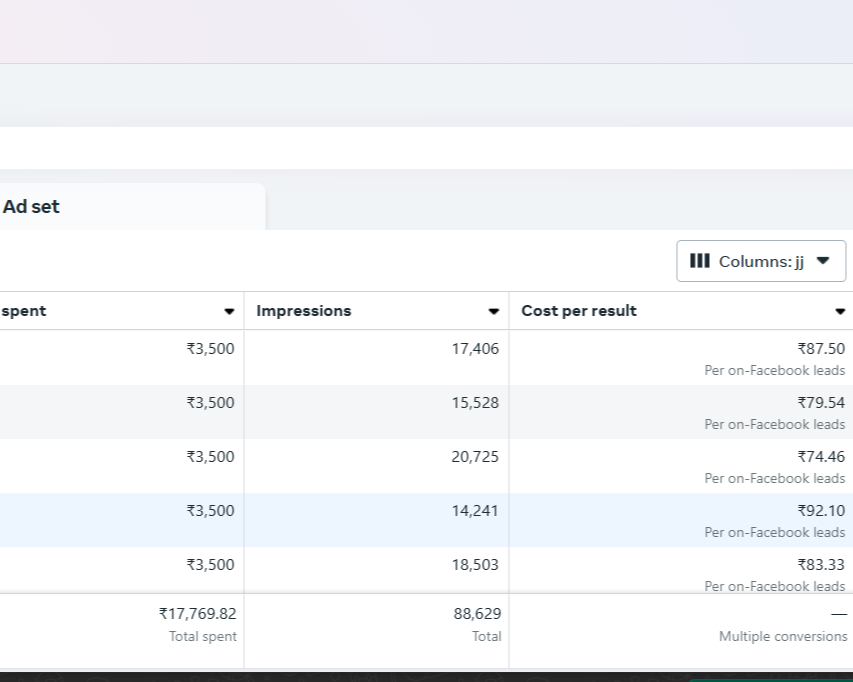
Task: Click the ₹92.10 cost per result value
Action: coord(821,510)
